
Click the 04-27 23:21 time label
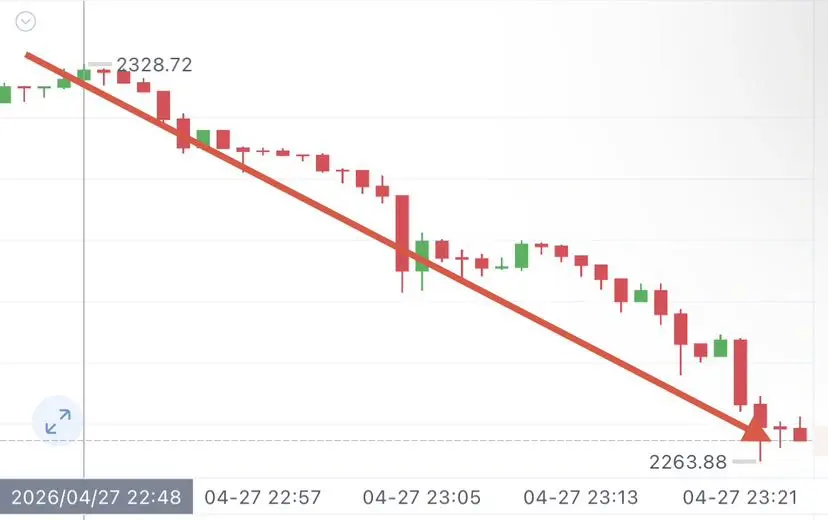pyautogui.click(x=740, y=497)
